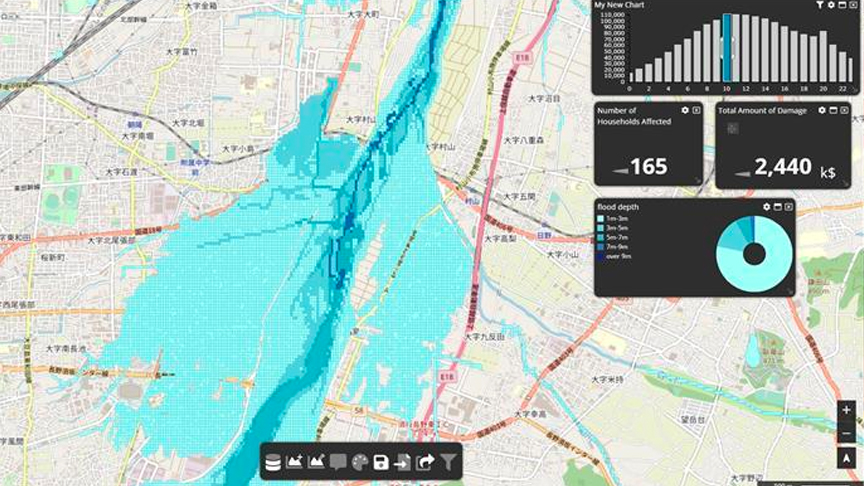This screenshot has height=486, width=864.
Task: Select the highlighted bar at hour 10
Action: coord(727,48)
